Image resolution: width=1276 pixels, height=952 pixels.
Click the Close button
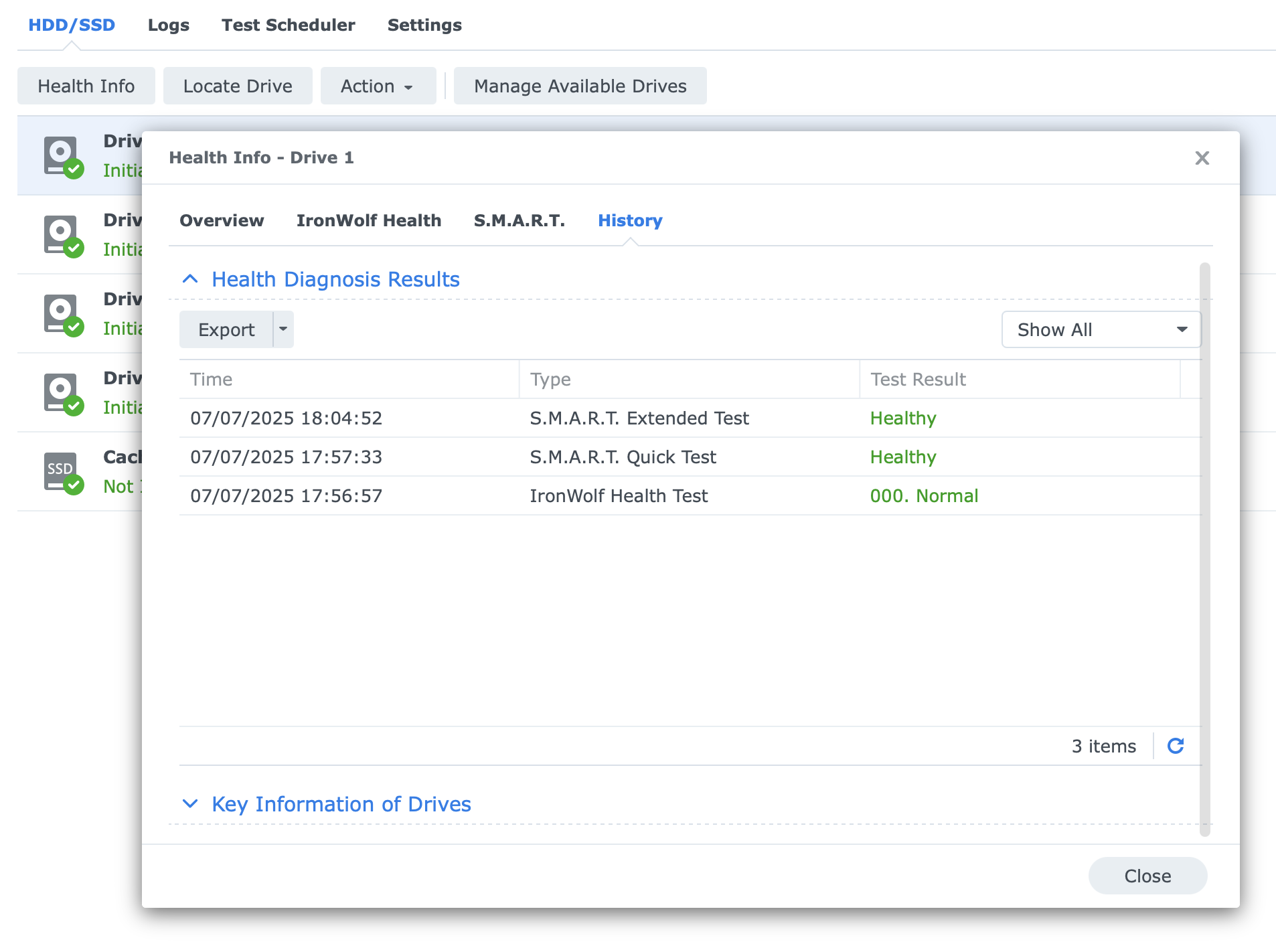coord(1147,876)
